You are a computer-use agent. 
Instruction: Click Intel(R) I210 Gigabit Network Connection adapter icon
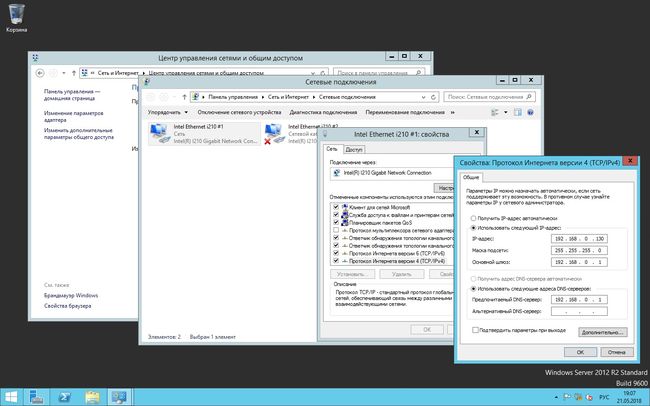click(337, 173)
